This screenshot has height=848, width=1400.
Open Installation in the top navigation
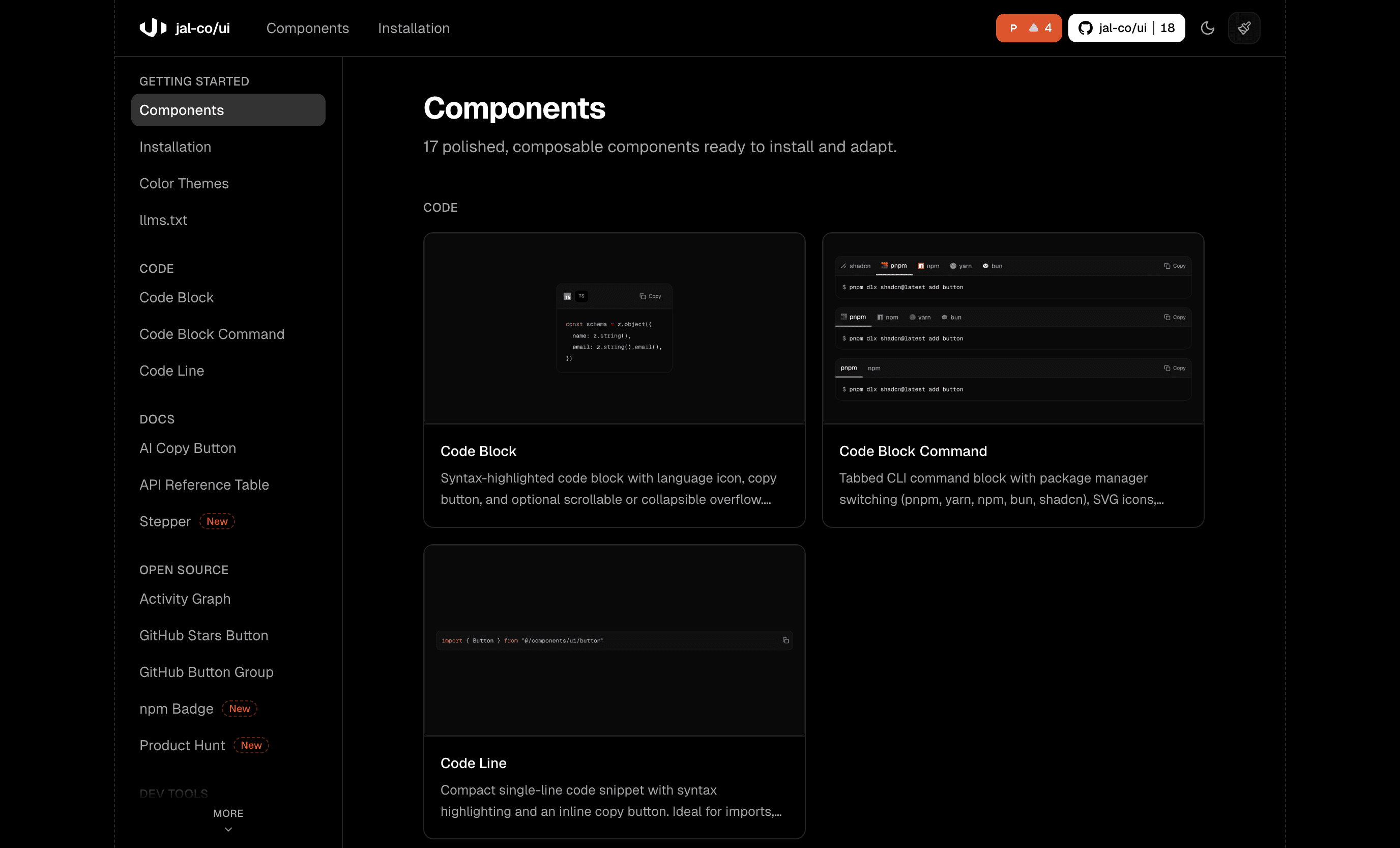coord(414,28)
